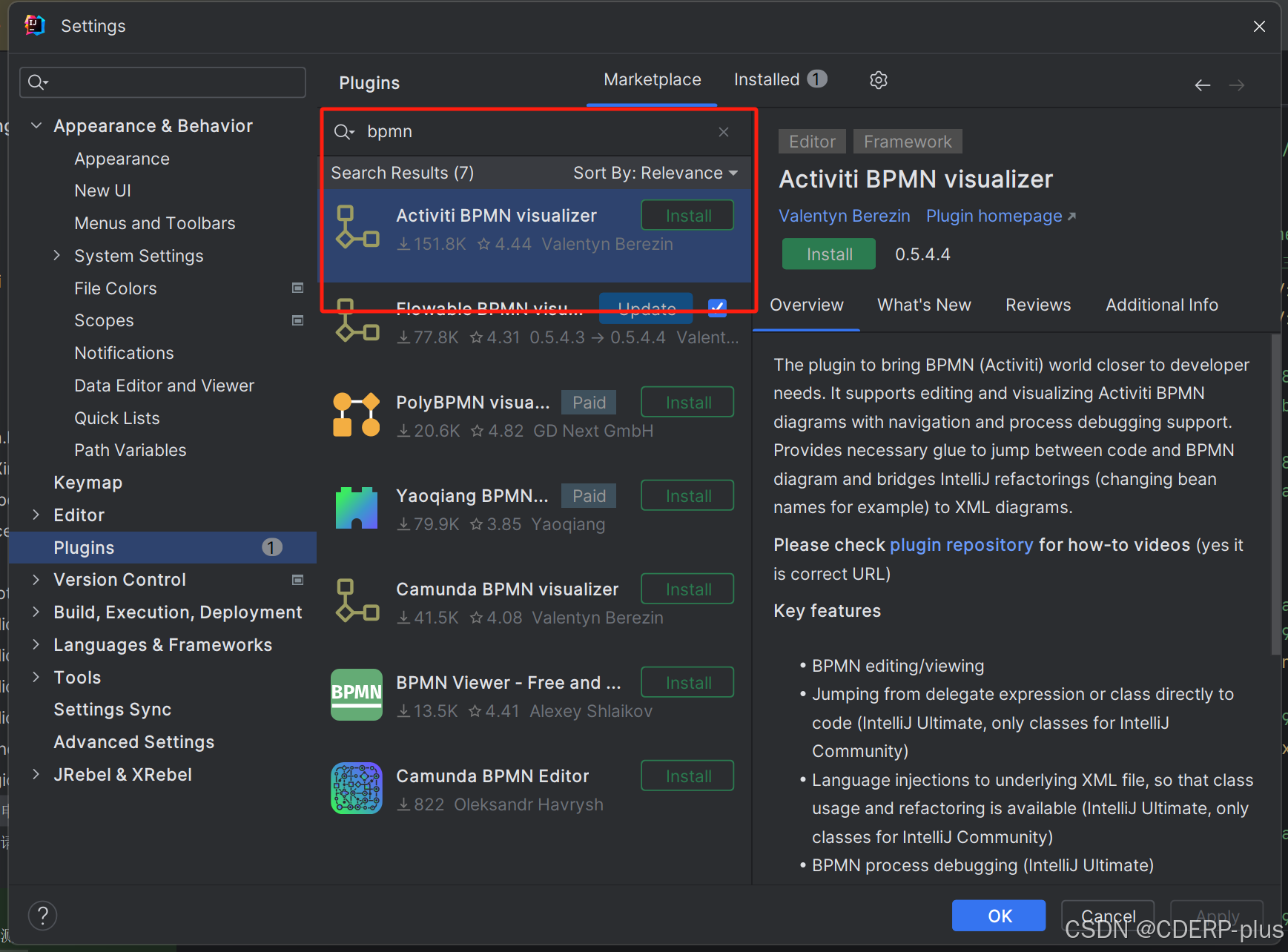Screen dimensions: 1288x952
Task: Click the plugins settings gear icon
Action: (878, 80)
